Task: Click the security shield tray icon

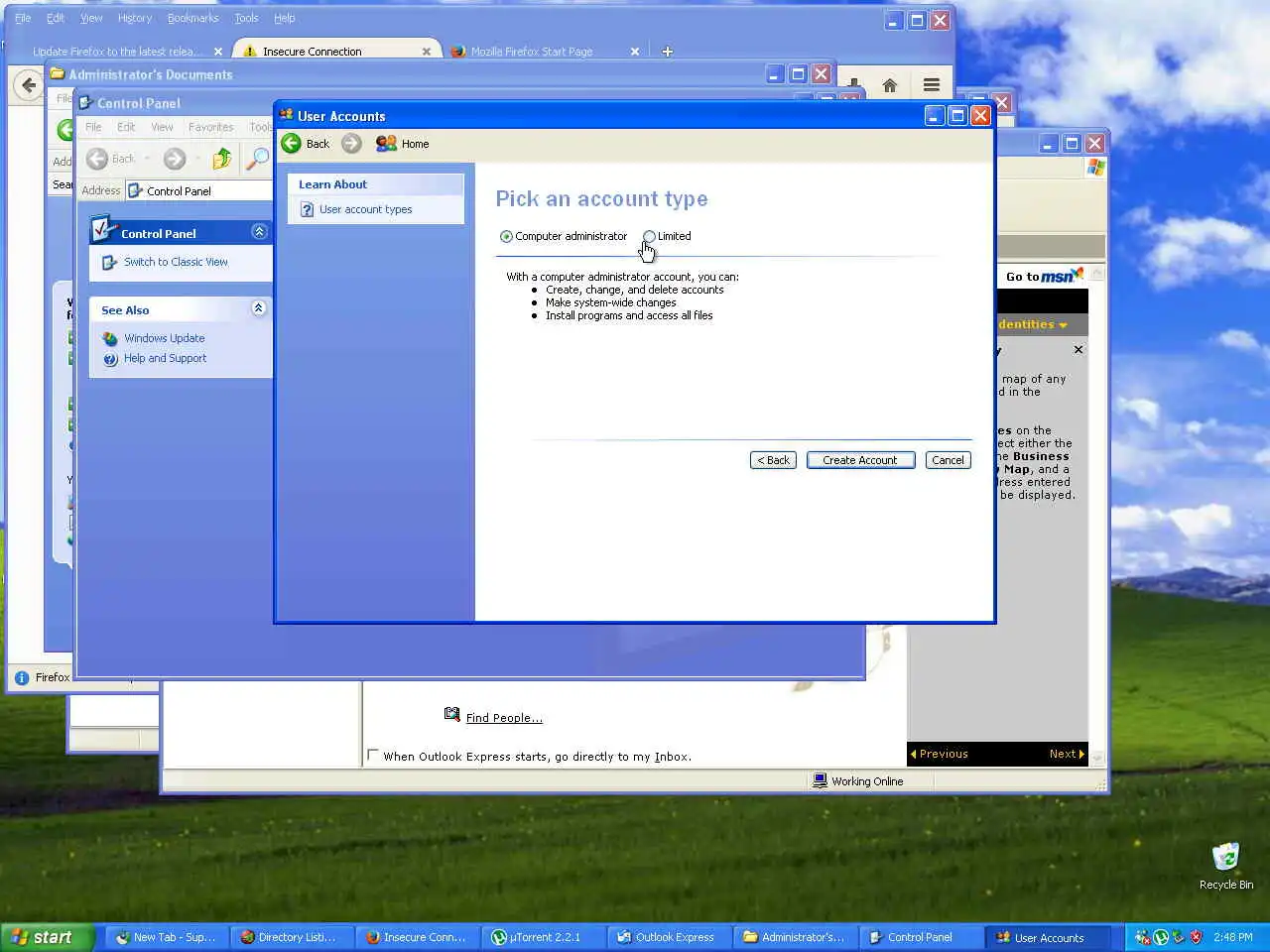Action: pyautogui.click(x=1196, y=937)
